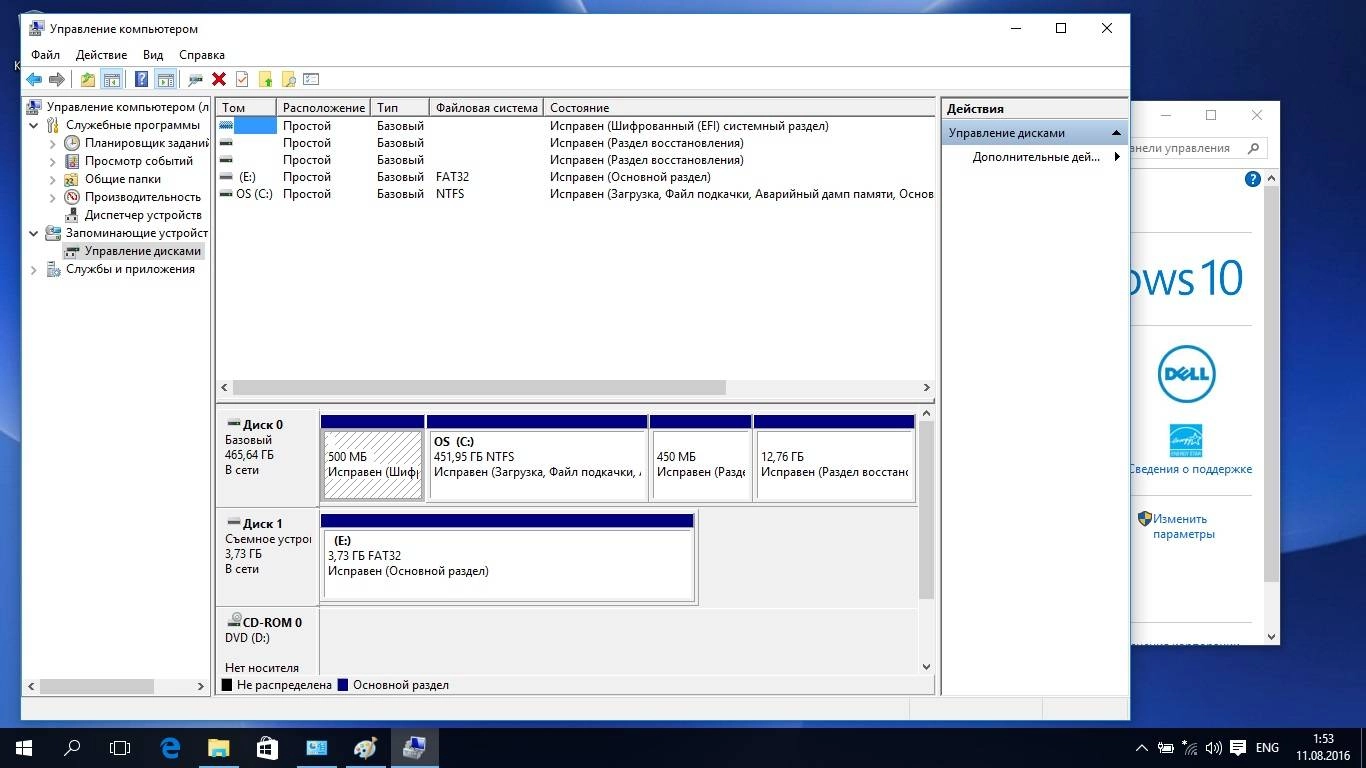The image size is (1366, 768).
Task: Open the Справка menu
Action: [x=202, y=55]
